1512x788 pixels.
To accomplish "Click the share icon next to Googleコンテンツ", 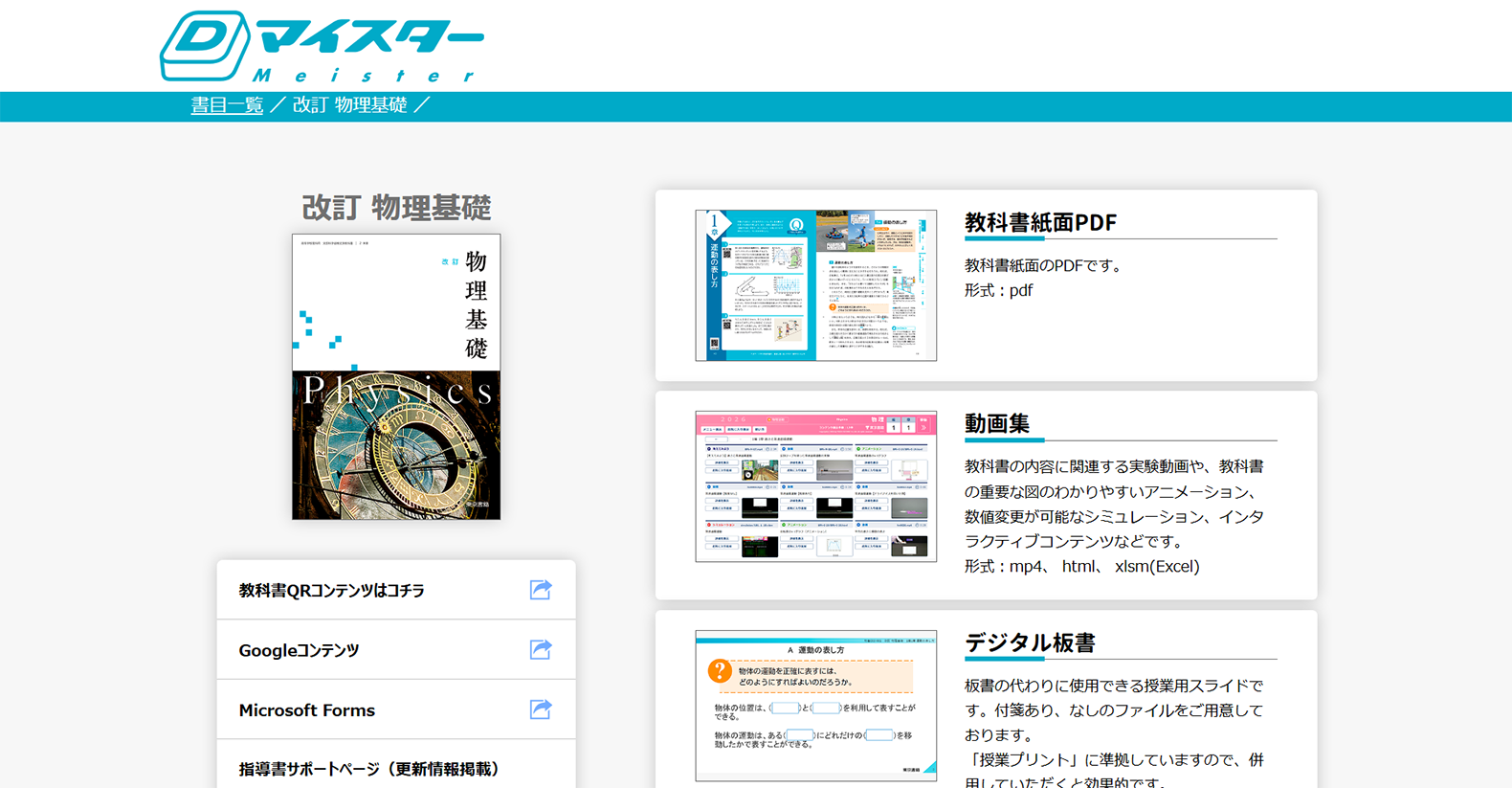I will click(x=541, y=650).
